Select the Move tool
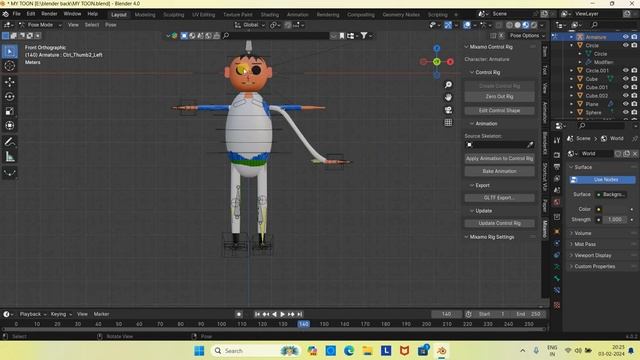Image resolution: width=640 pixels, height=360 pixels. coord(10,82)
